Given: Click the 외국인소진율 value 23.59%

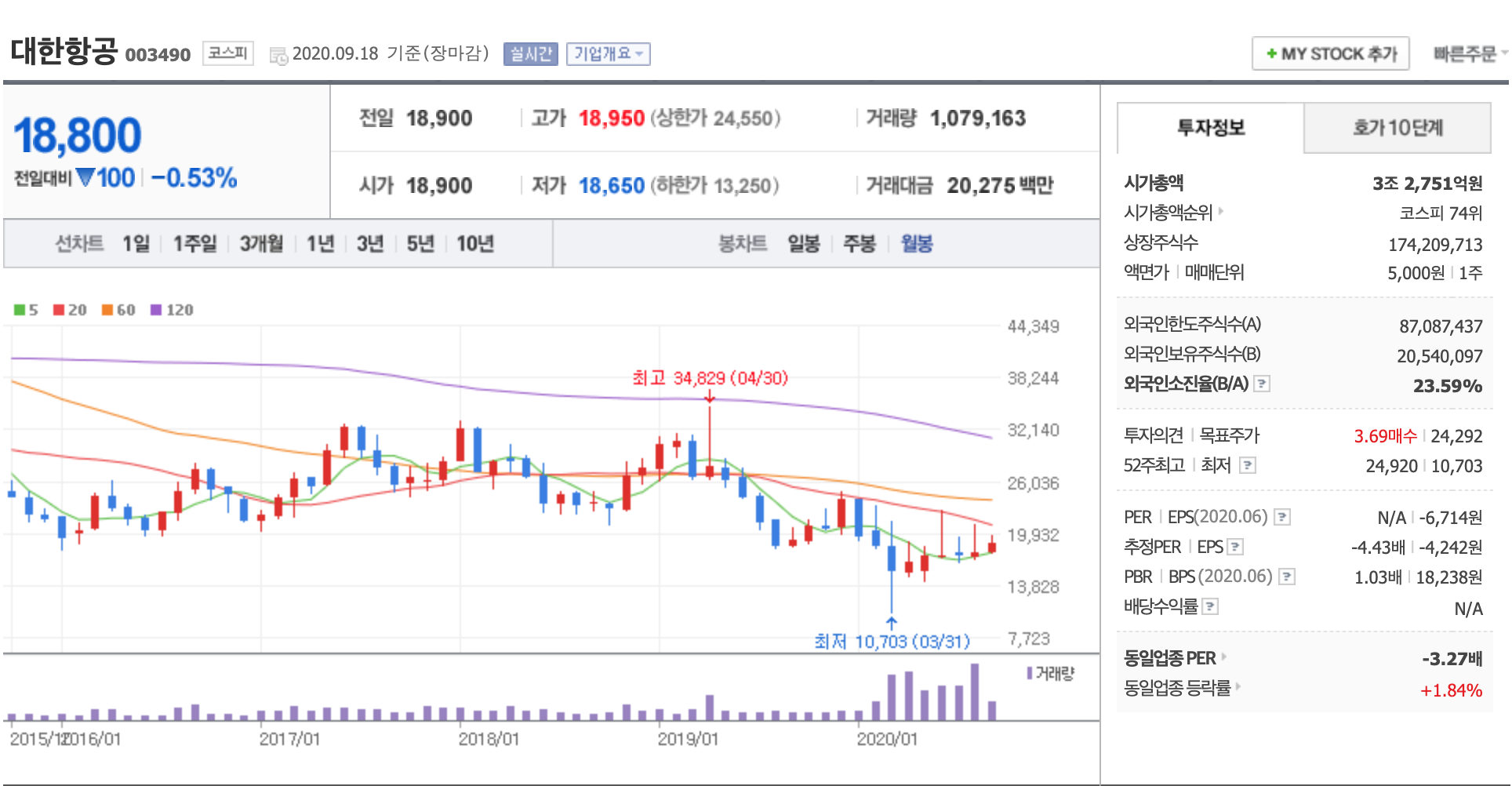Looking at the screenshot, I should (1448, 386).
